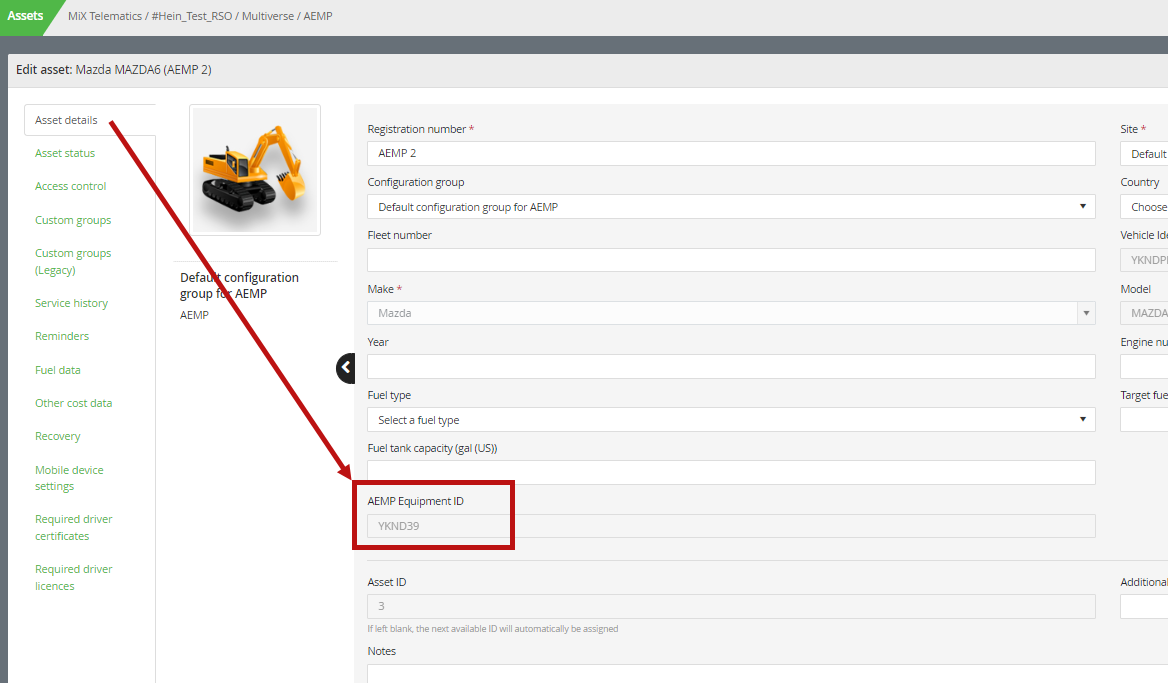Image resolution: width=1168 pixels, height=683 pixels.
Task: Click the Registration number field
Action: click(731, 153)
